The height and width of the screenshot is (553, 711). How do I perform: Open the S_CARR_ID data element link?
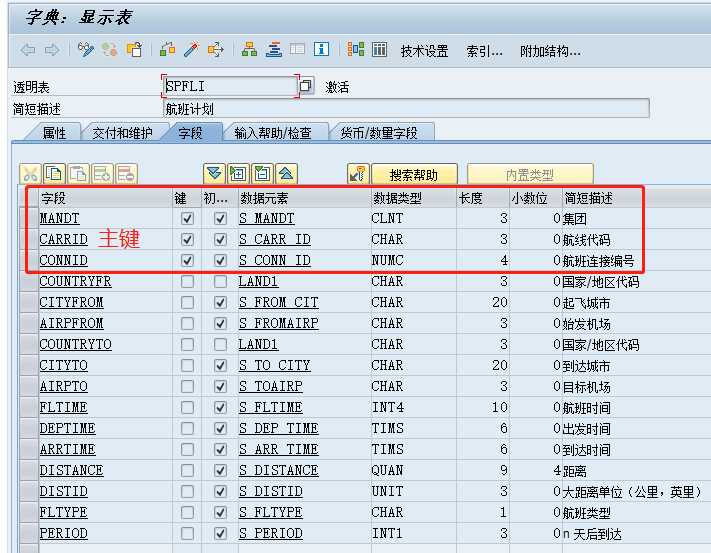275,239
